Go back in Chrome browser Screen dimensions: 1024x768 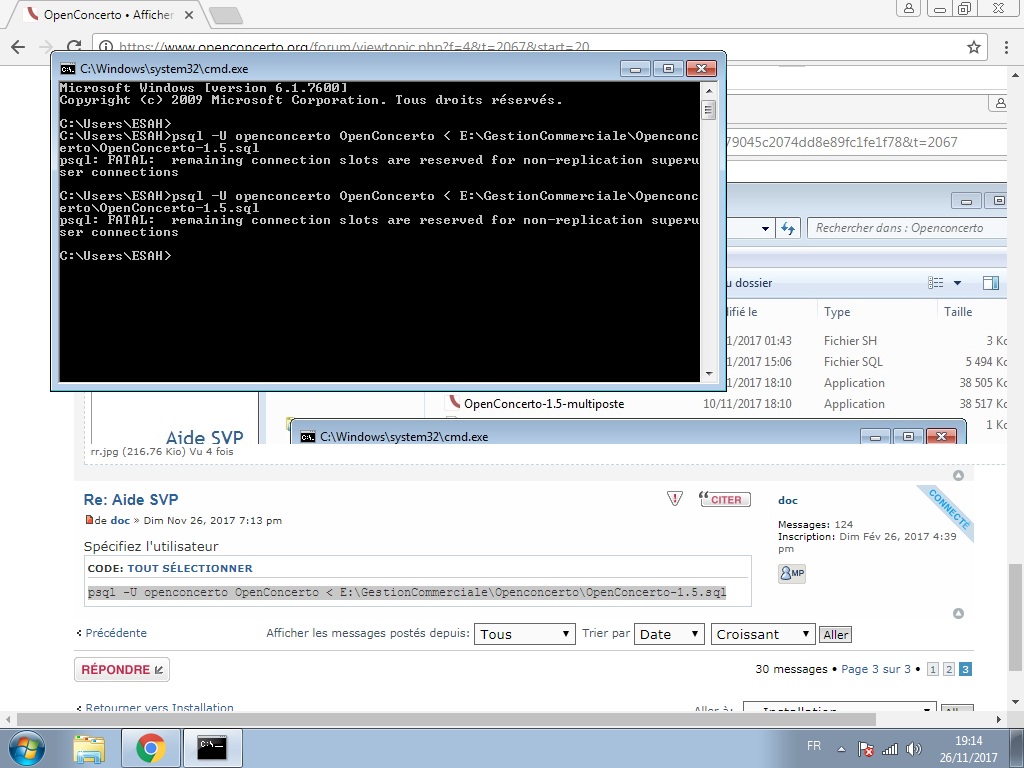tap(18, 46)
